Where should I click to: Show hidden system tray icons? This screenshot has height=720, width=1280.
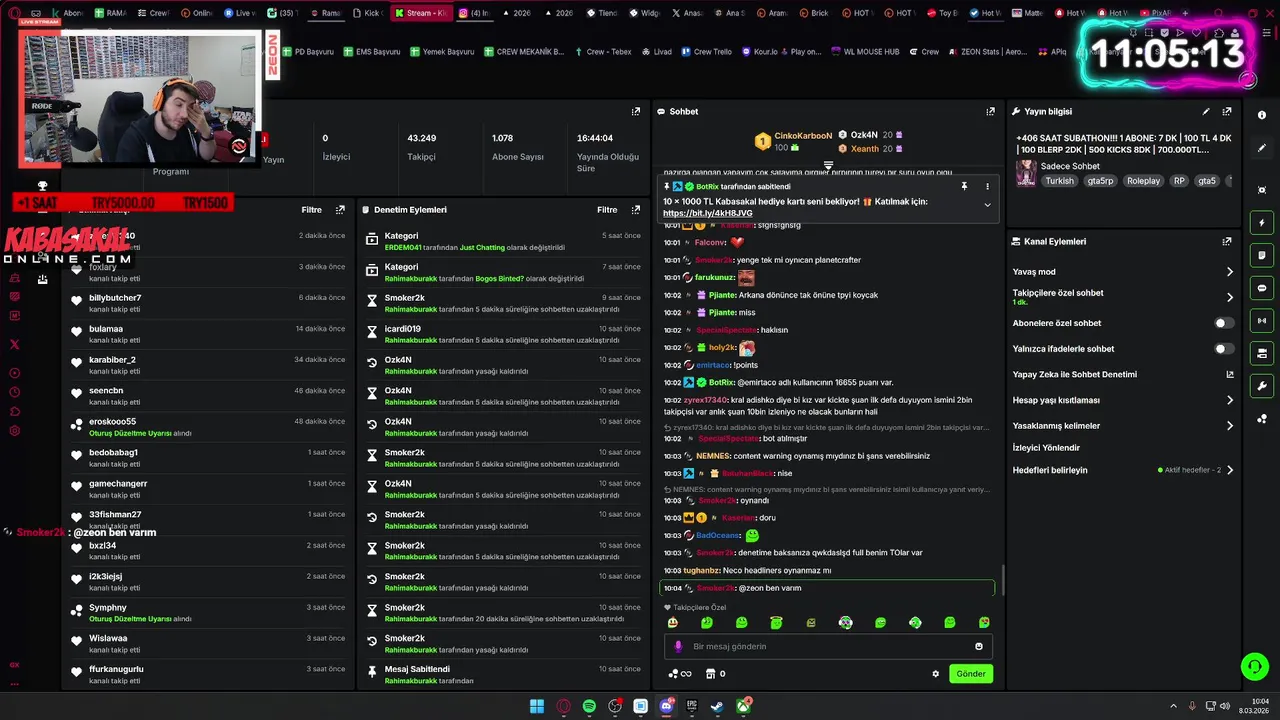(1173, 706)
